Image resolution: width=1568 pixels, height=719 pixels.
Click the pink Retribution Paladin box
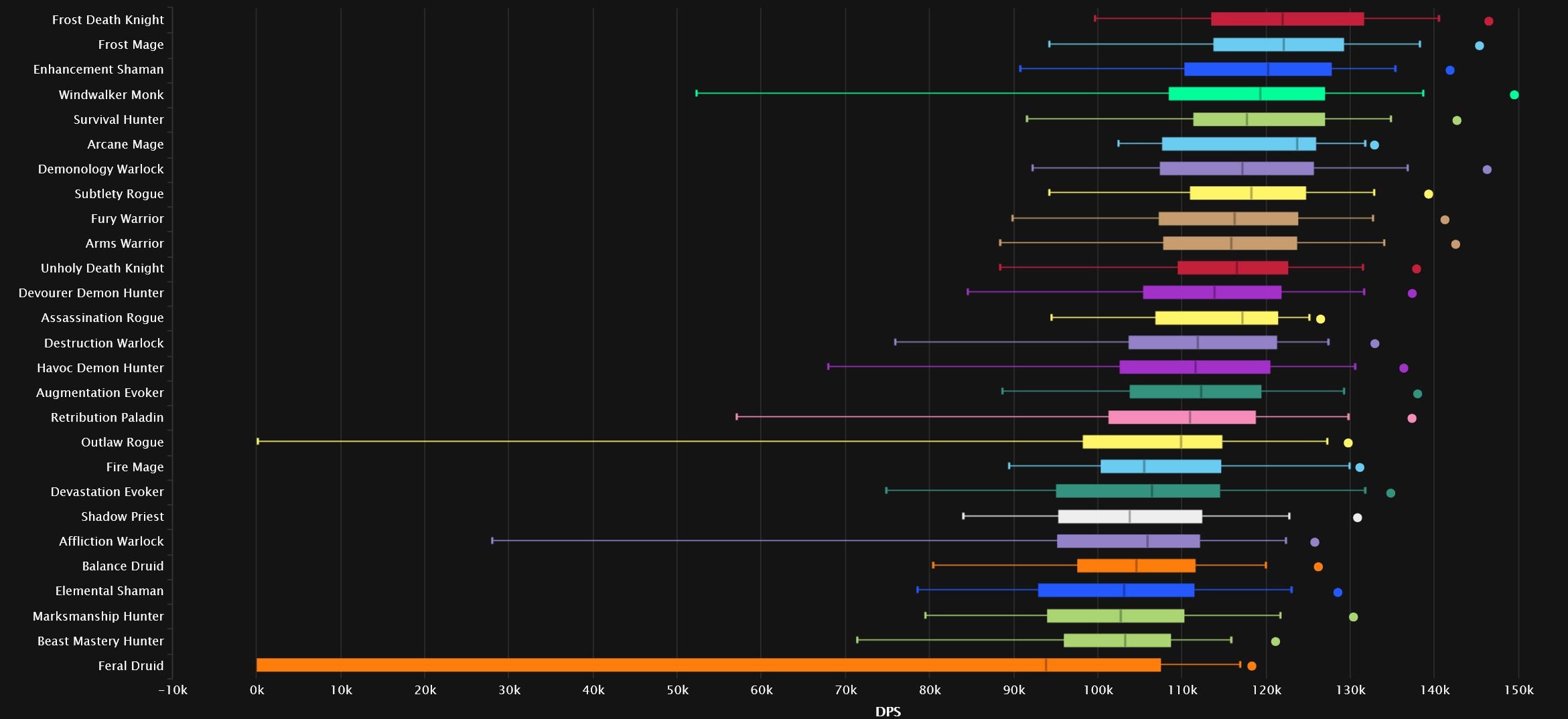tap(1182, 418)
